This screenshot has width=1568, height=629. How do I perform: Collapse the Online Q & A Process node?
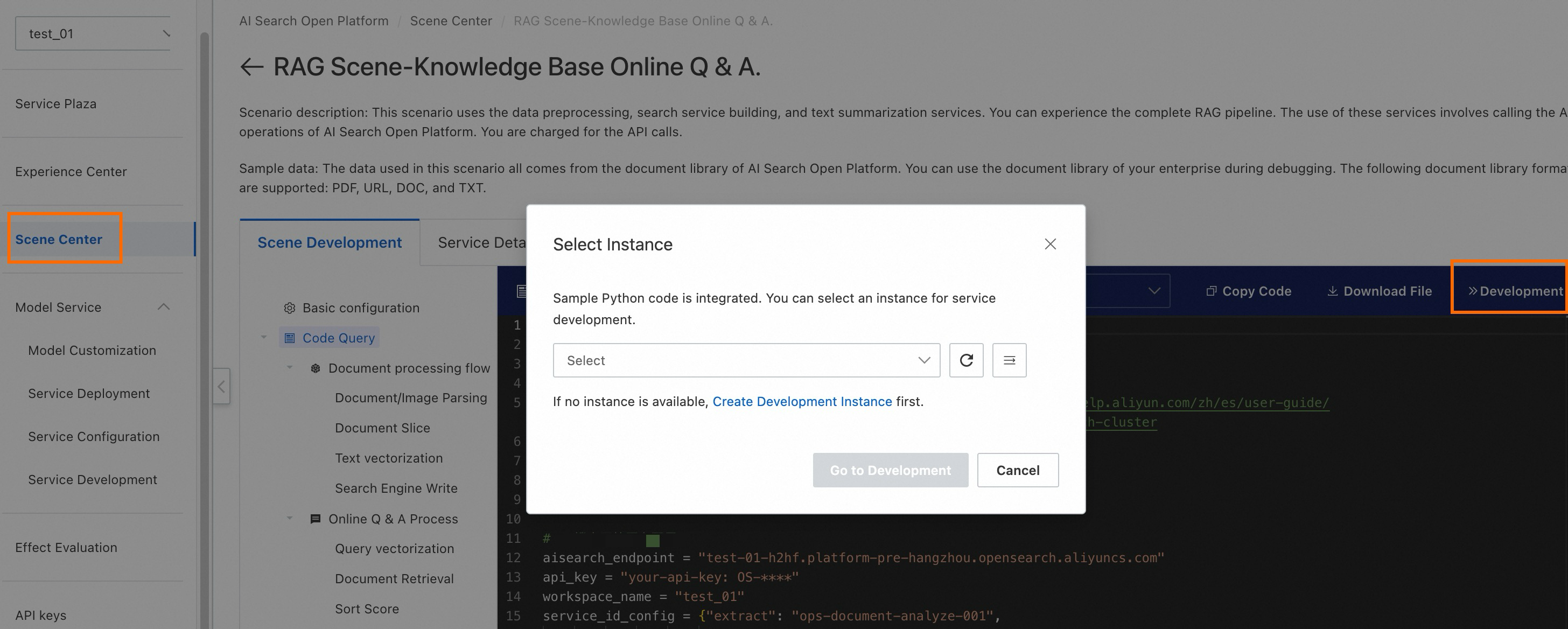(x=290, y=519)
